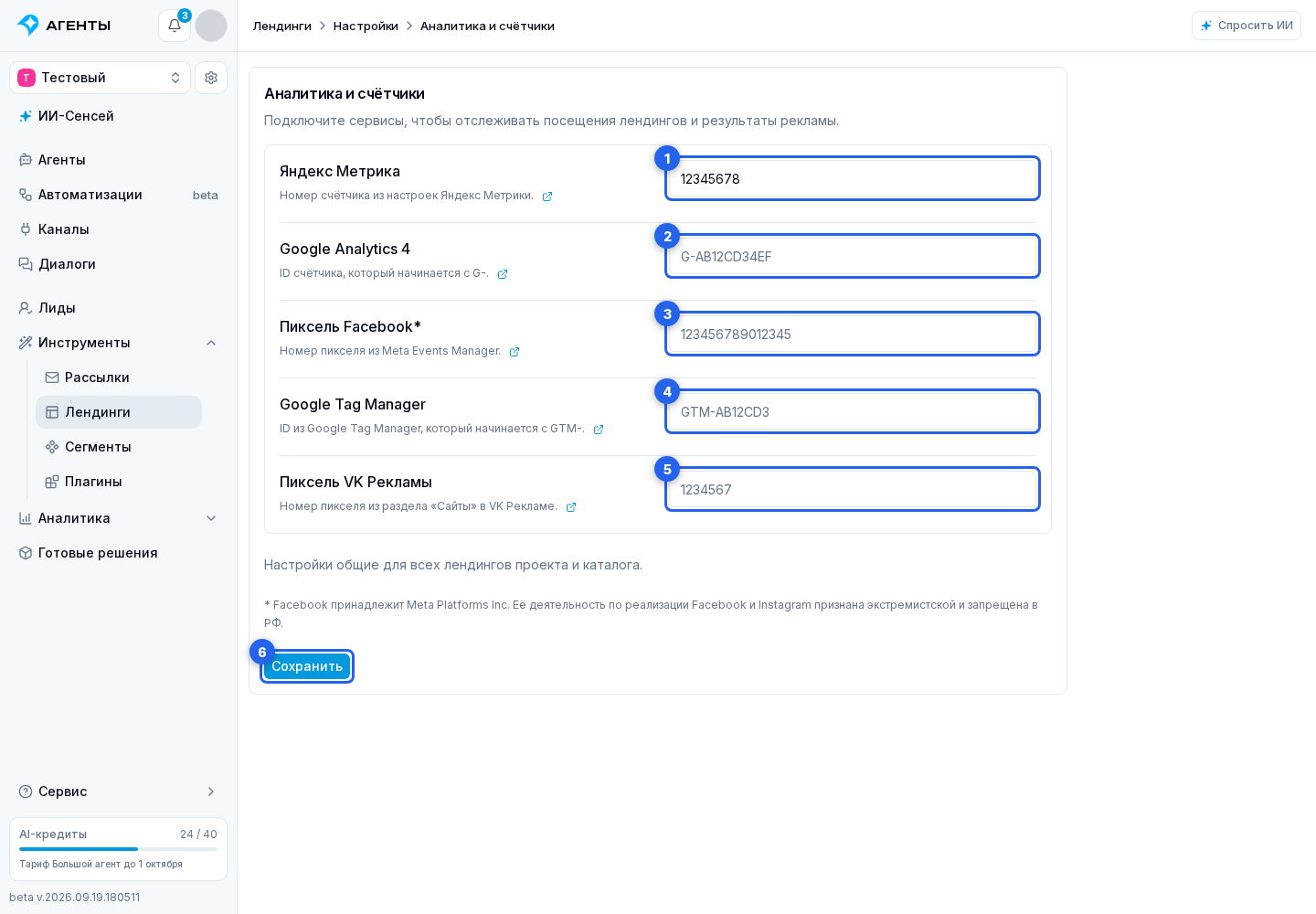
Task: Open Сегменты tool
Action: tap(119, 447)
